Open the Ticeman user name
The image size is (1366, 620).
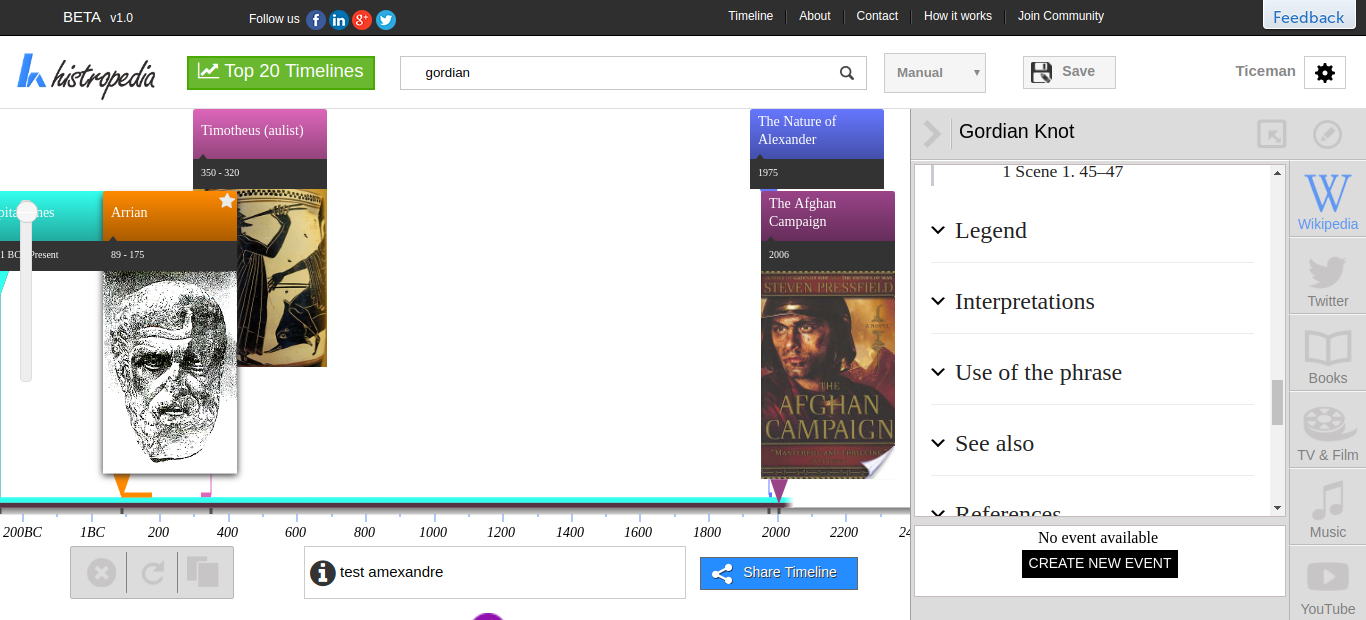[1265, 71]
